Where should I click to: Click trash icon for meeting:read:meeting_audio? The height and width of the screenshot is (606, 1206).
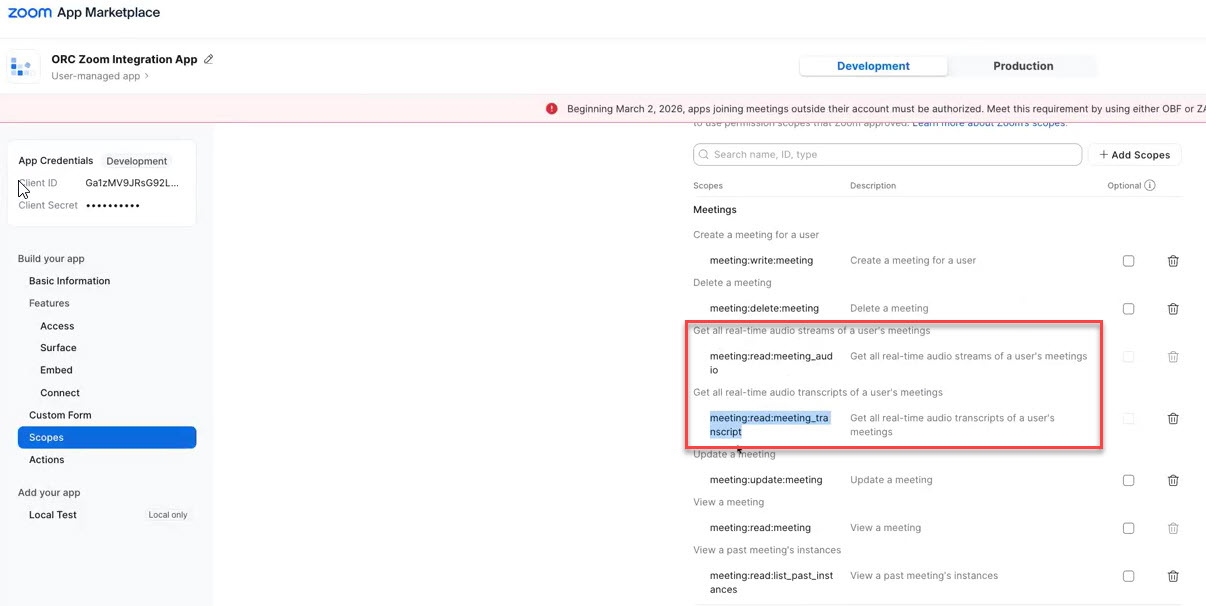[1173, 357]
